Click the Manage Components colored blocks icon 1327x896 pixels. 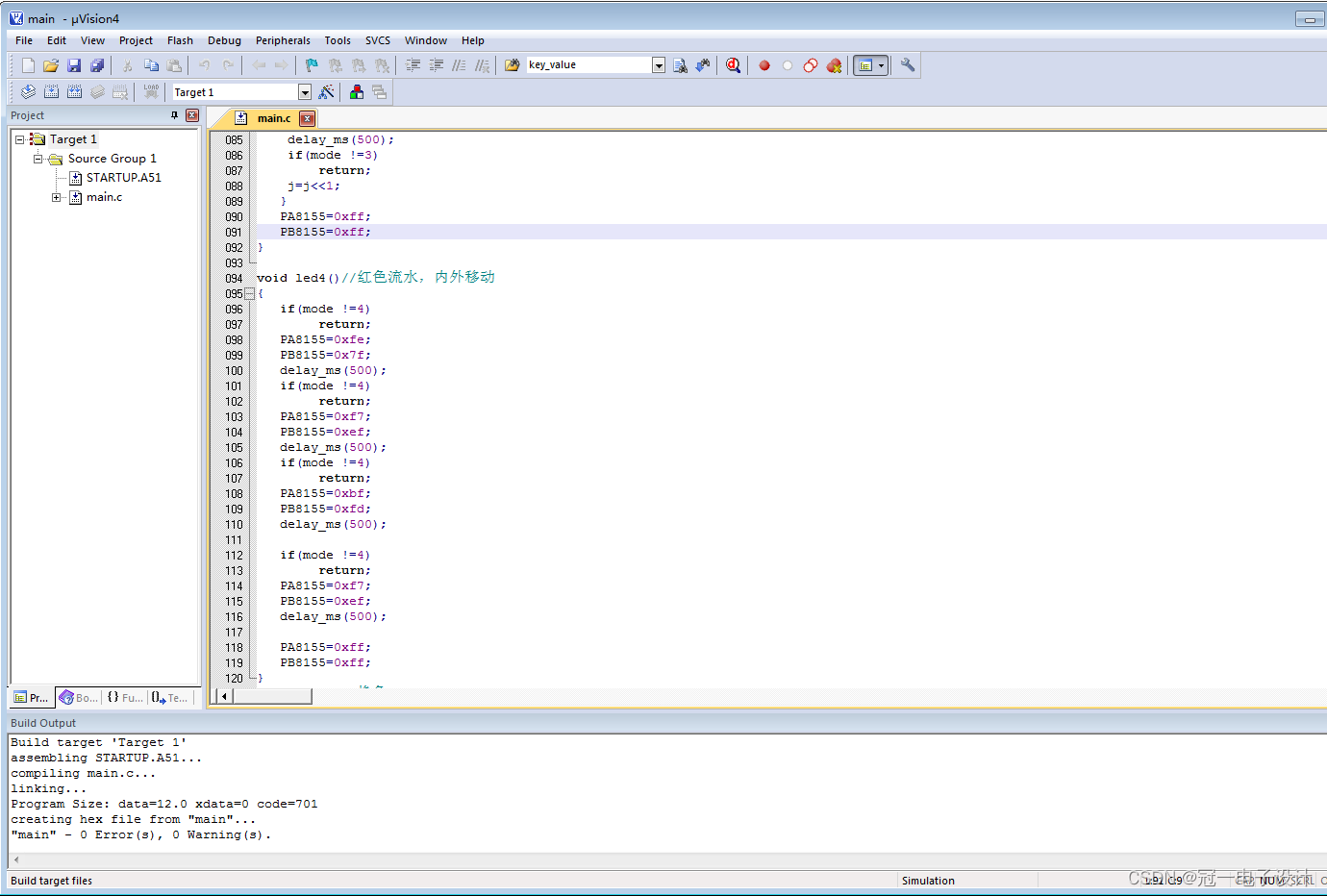tap(357, 92)
